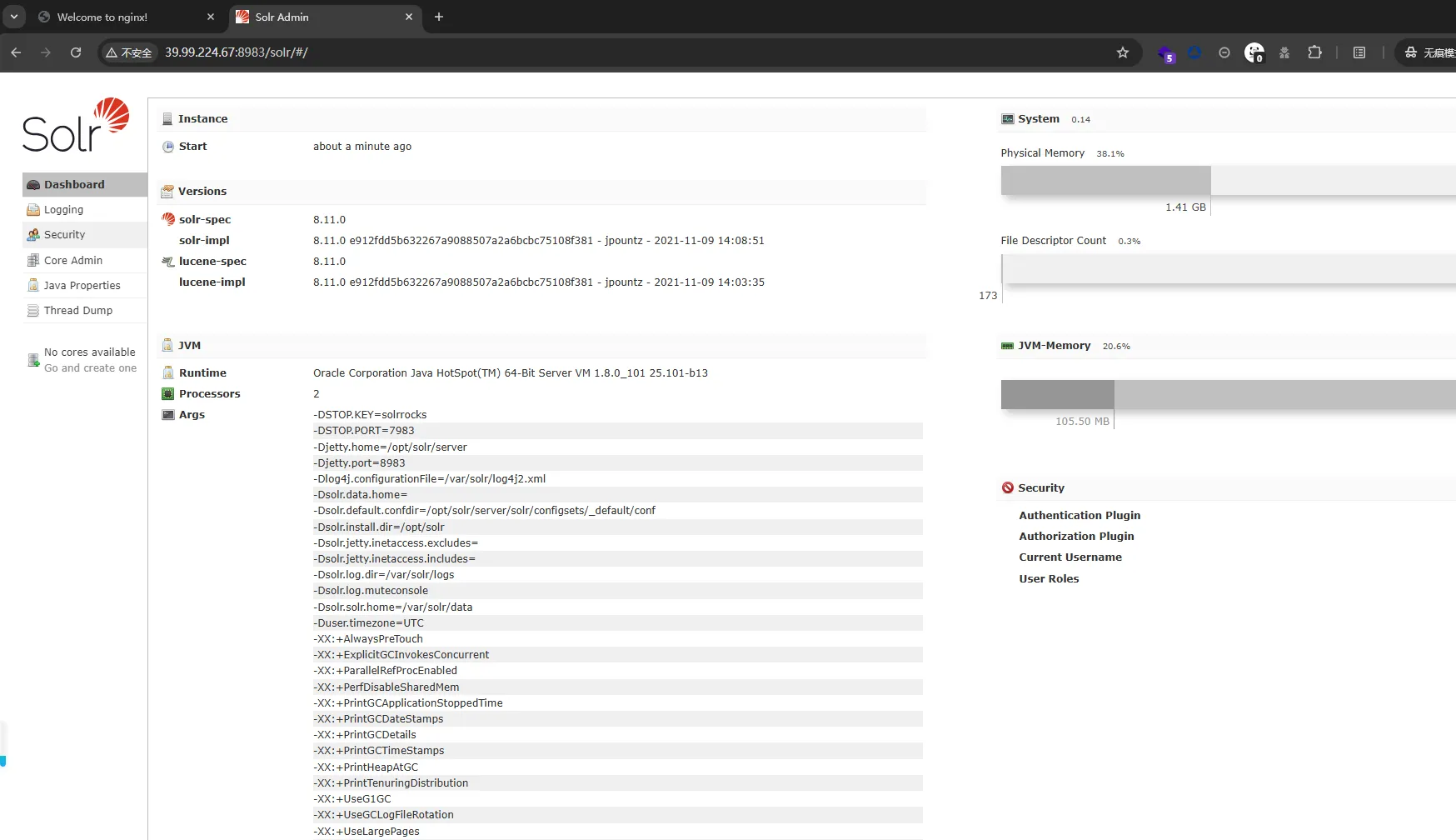Image resolution: width=1456 pixels, height=840 pixels.
Task: Reload the Solr Admin page
Action: coord(76,52)
